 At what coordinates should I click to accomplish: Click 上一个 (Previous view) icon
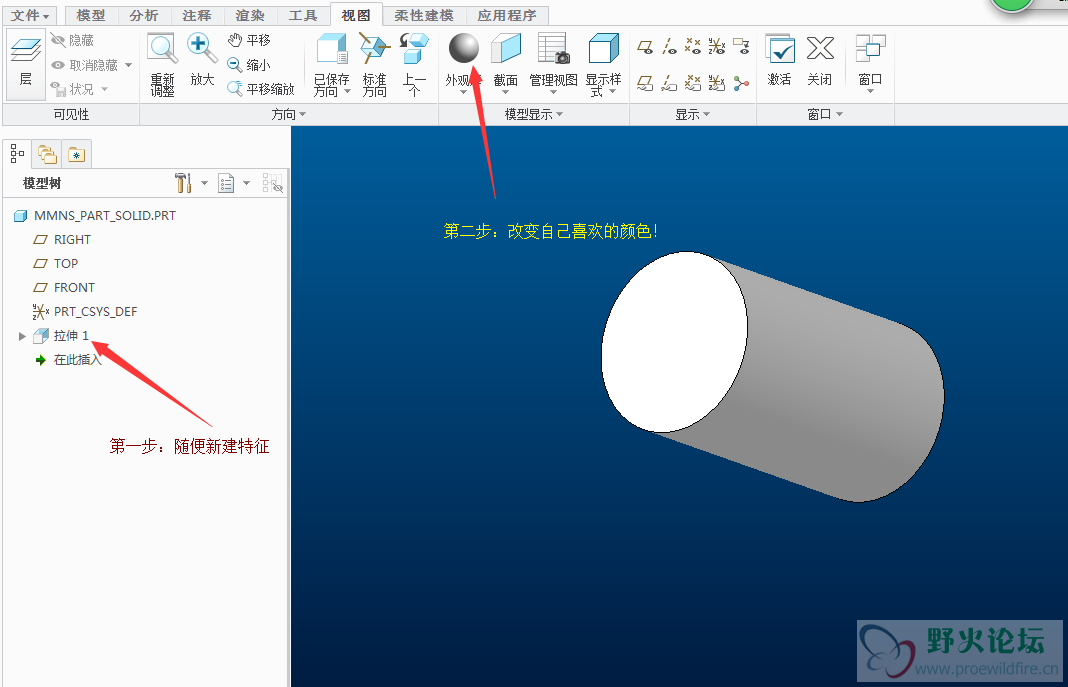(x=414, y=49)
